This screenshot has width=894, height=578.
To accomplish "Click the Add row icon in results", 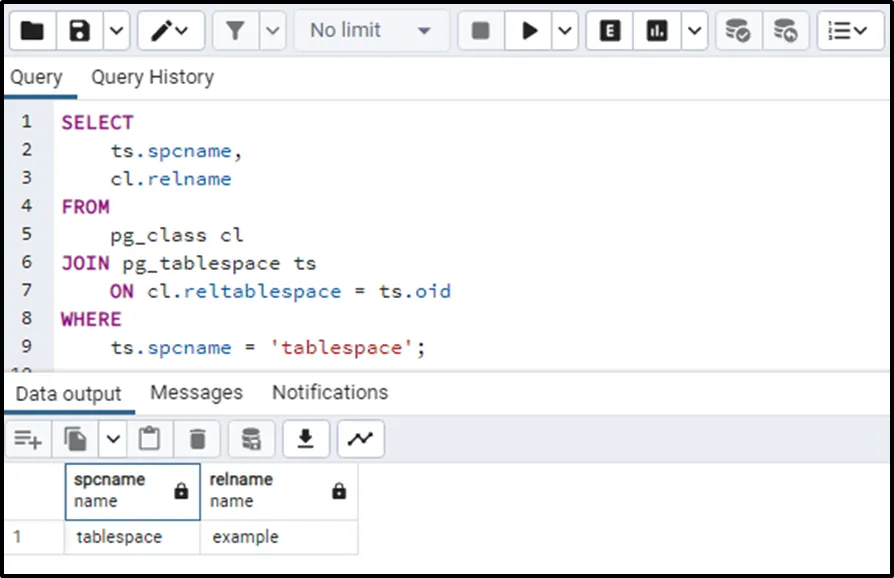I will [28, 438].
